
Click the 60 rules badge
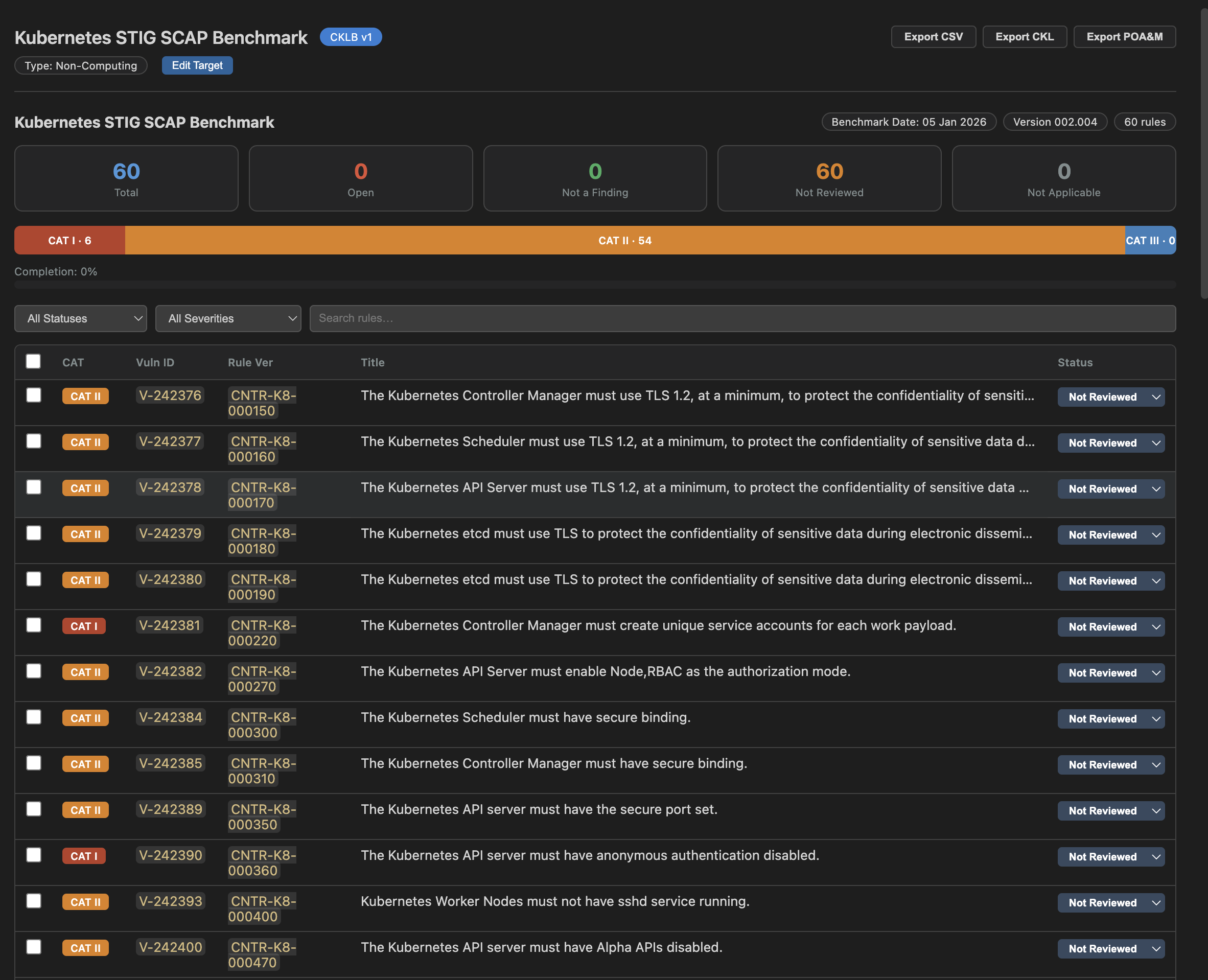point(1144,122)
